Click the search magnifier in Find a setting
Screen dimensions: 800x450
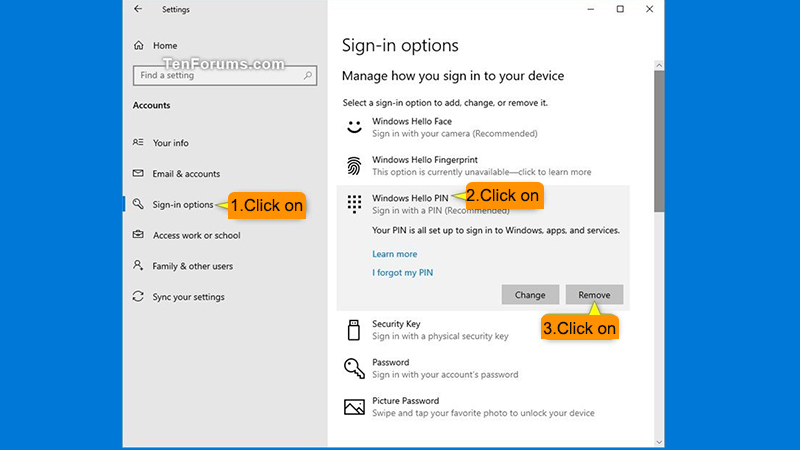(x=308, y=76)
